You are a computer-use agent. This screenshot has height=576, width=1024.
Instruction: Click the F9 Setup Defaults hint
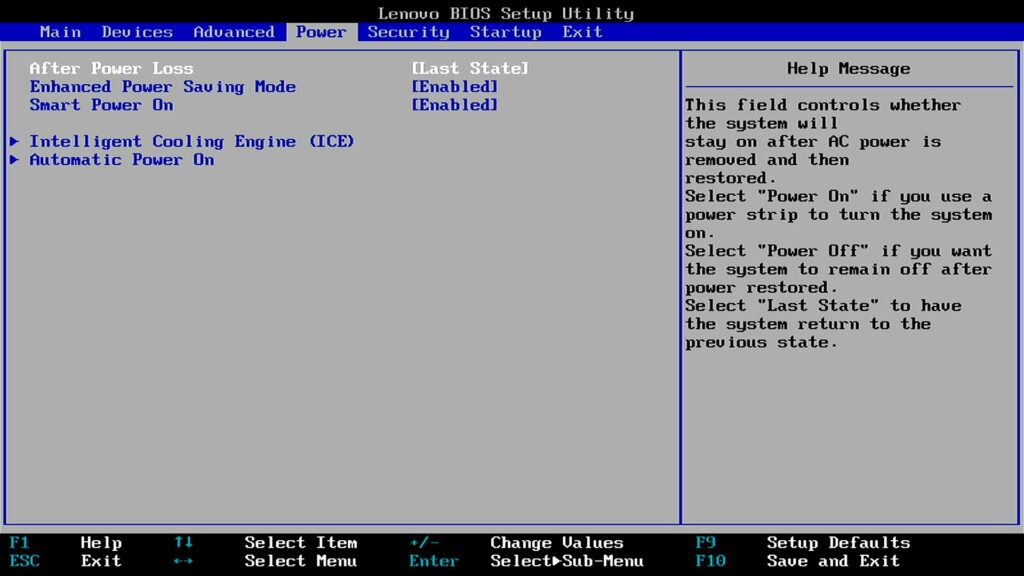(803, 543)
